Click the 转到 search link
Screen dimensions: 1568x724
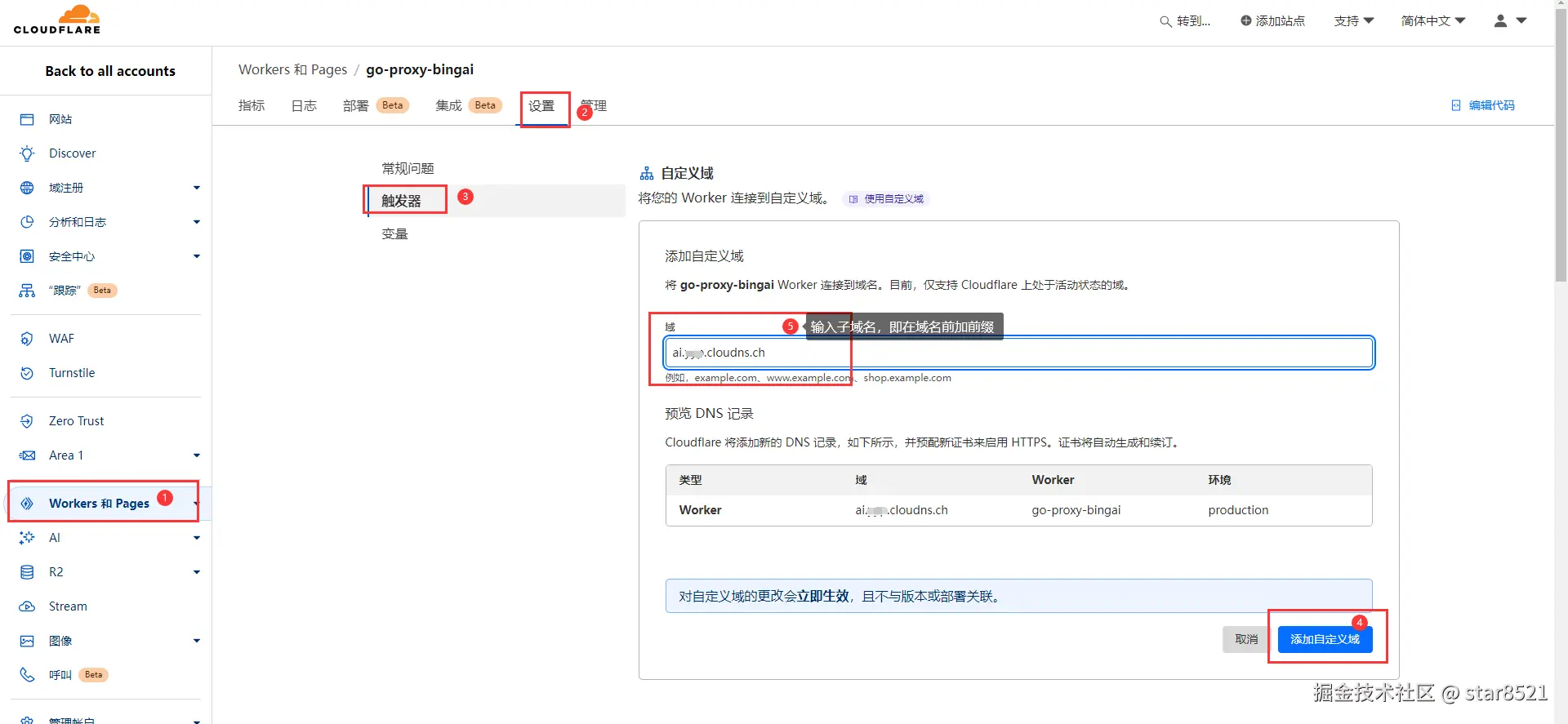tap(1193, 21)
